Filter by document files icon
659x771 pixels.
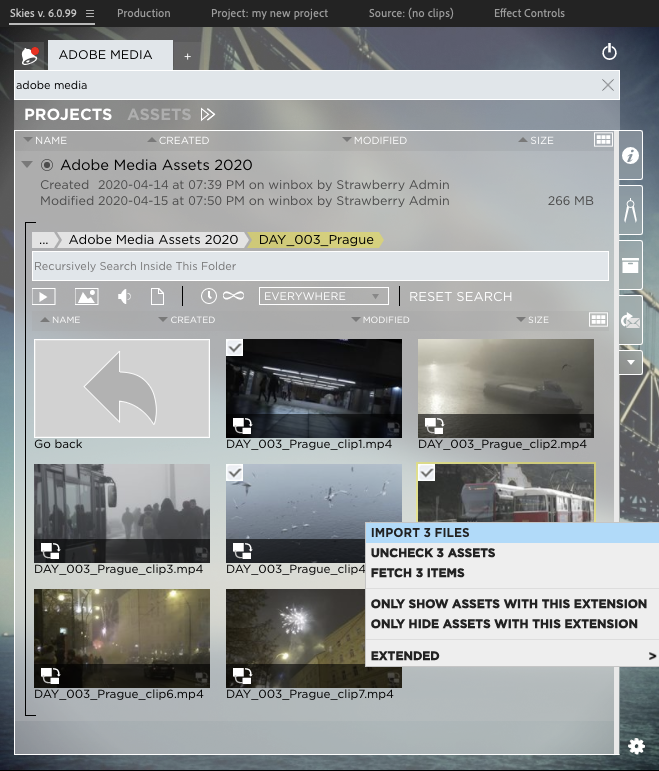pos(157,297)
